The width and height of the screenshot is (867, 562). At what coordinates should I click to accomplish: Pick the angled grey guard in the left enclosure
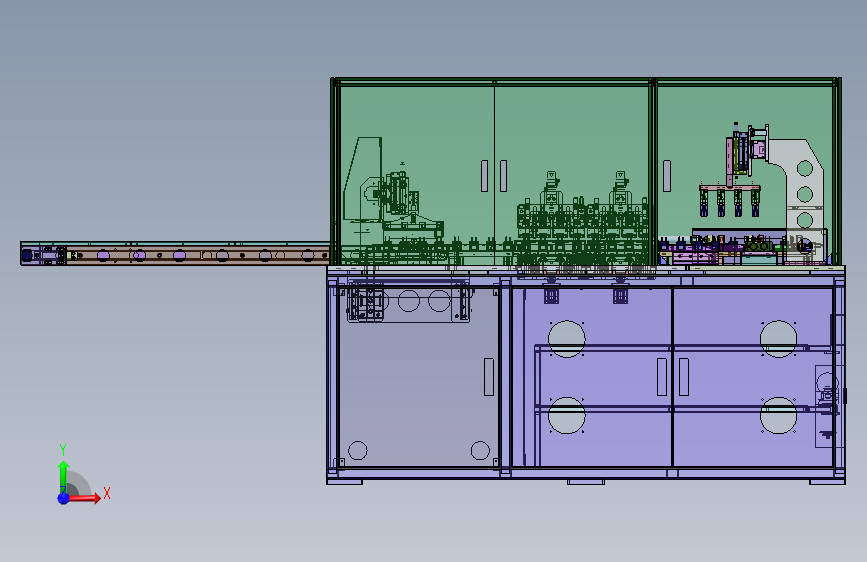pyautogui.click(x=363, y=180)
